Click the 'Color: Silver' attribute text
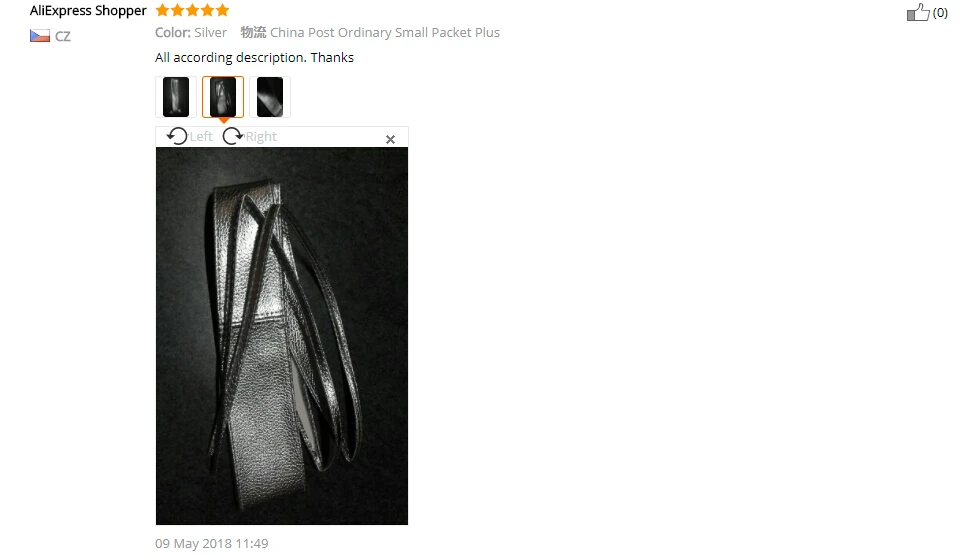The image size is (976, 556). click(190, 32)
